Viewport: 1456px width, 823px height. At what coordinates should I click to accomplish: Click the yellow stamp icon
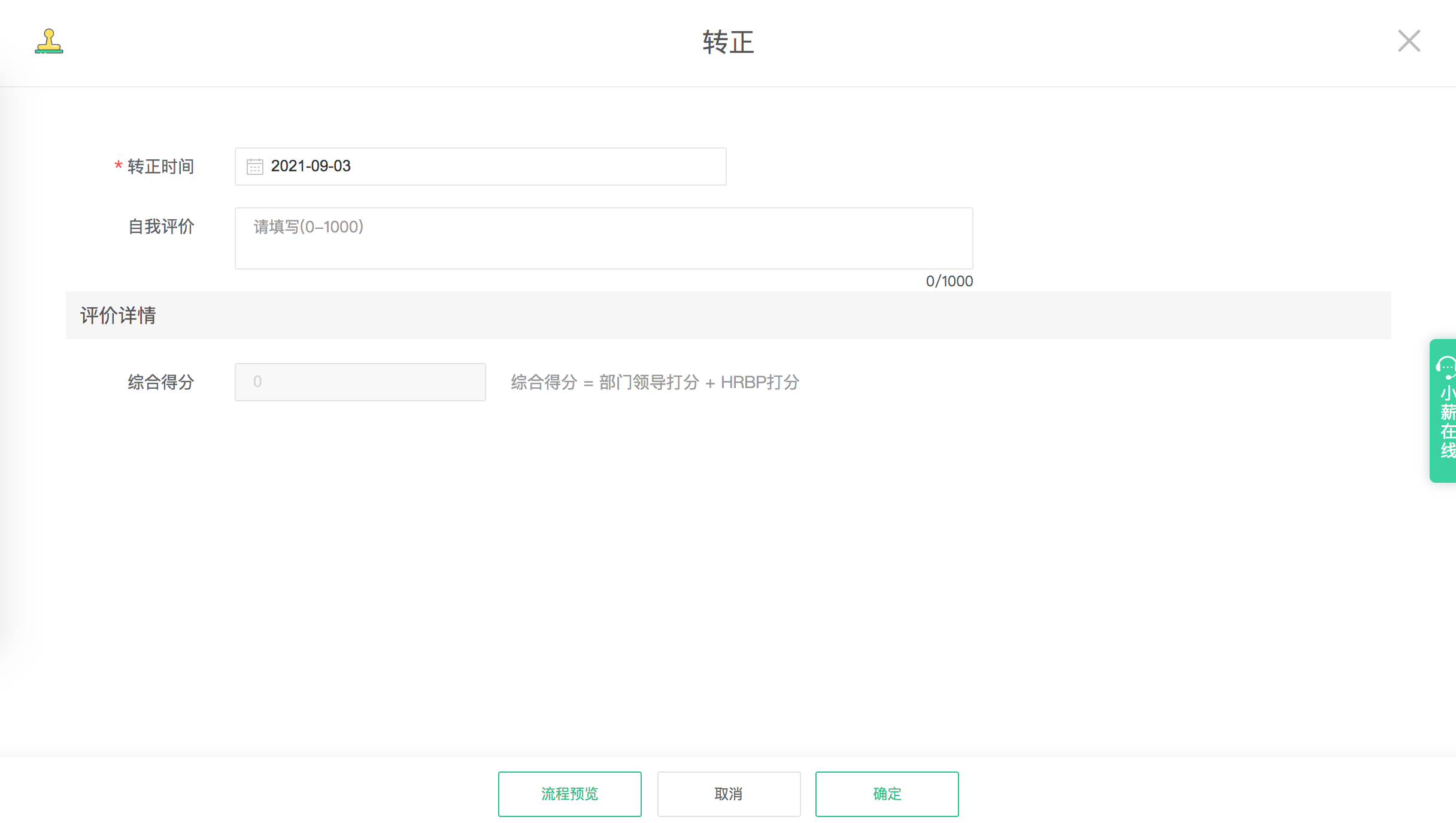coord(49,41)
